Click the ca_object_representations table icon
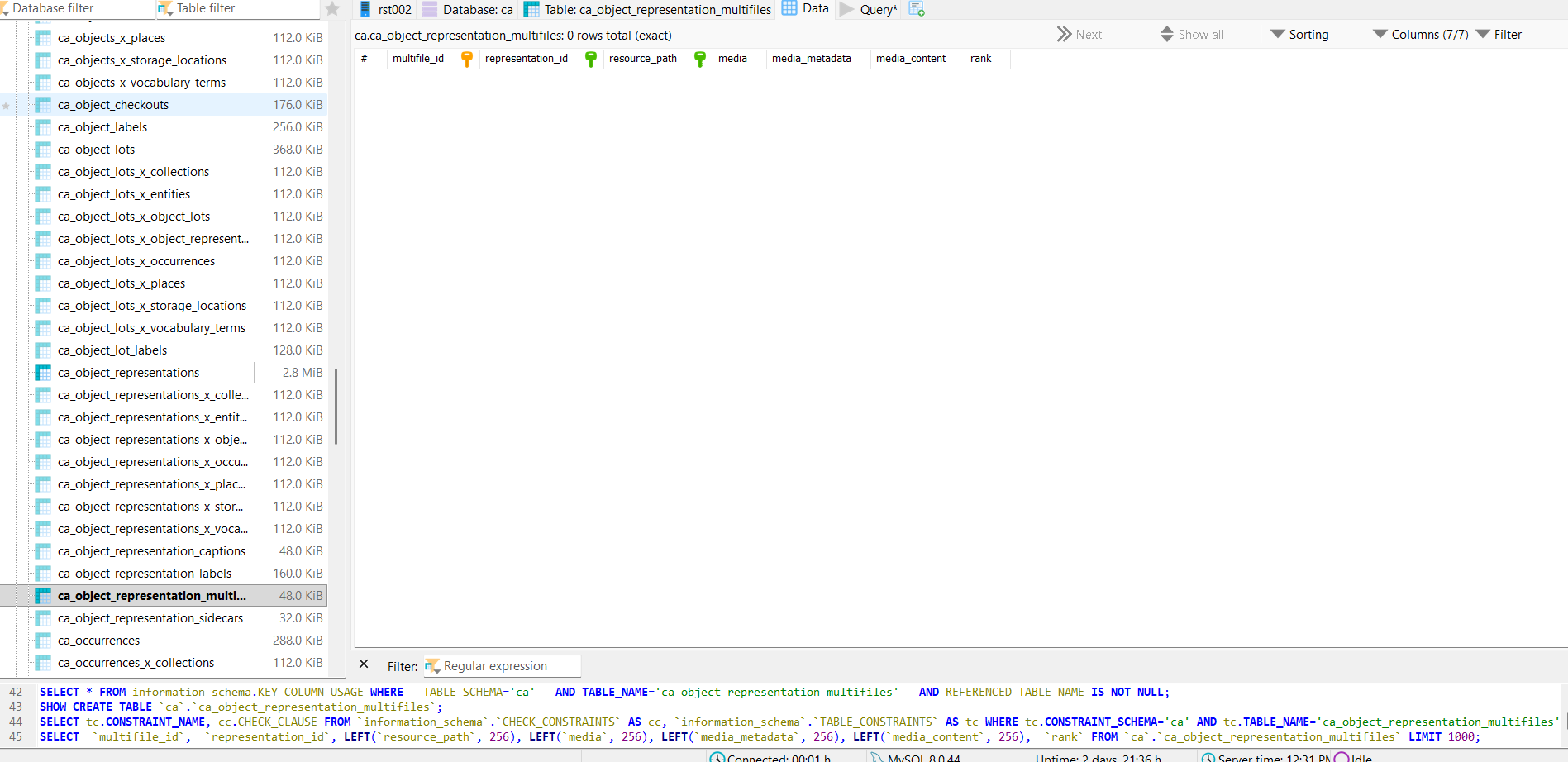 (x=43, y=373)
